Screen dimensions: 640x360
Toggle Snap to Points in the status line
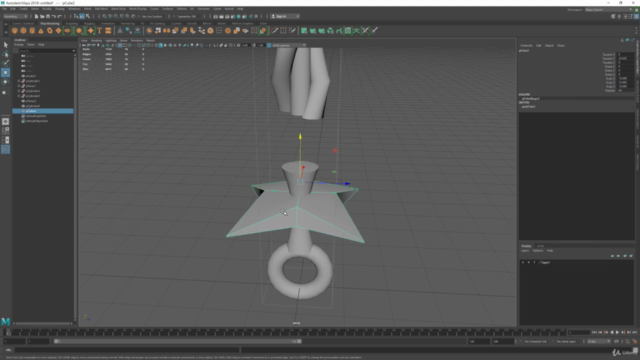click(116, 16)
